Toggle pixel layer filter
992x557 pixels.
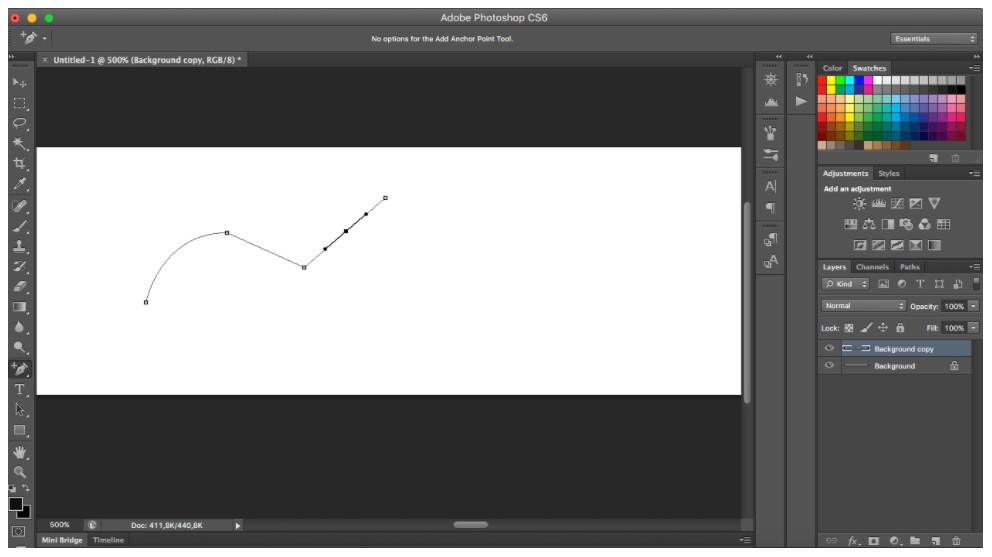(884, 284)
